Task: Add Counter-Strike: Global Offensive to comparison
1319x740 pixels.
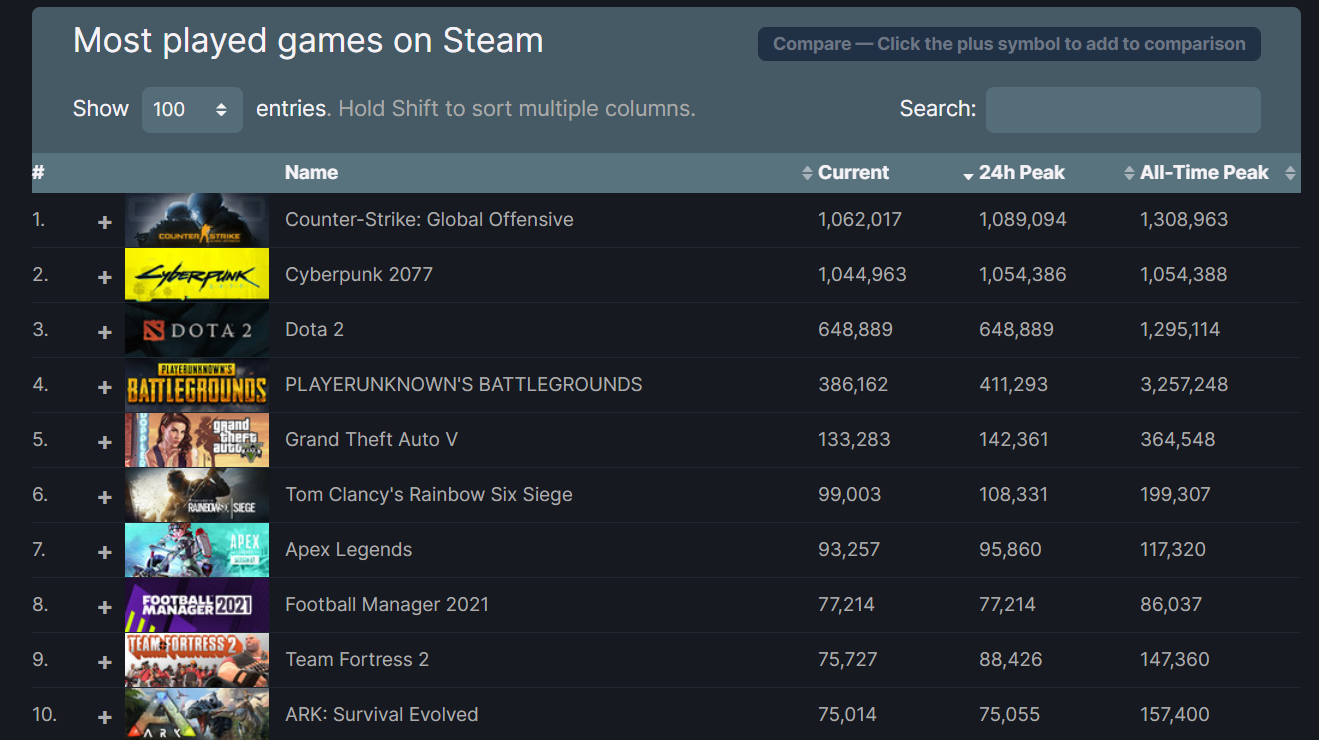Action: pos(104,222)
